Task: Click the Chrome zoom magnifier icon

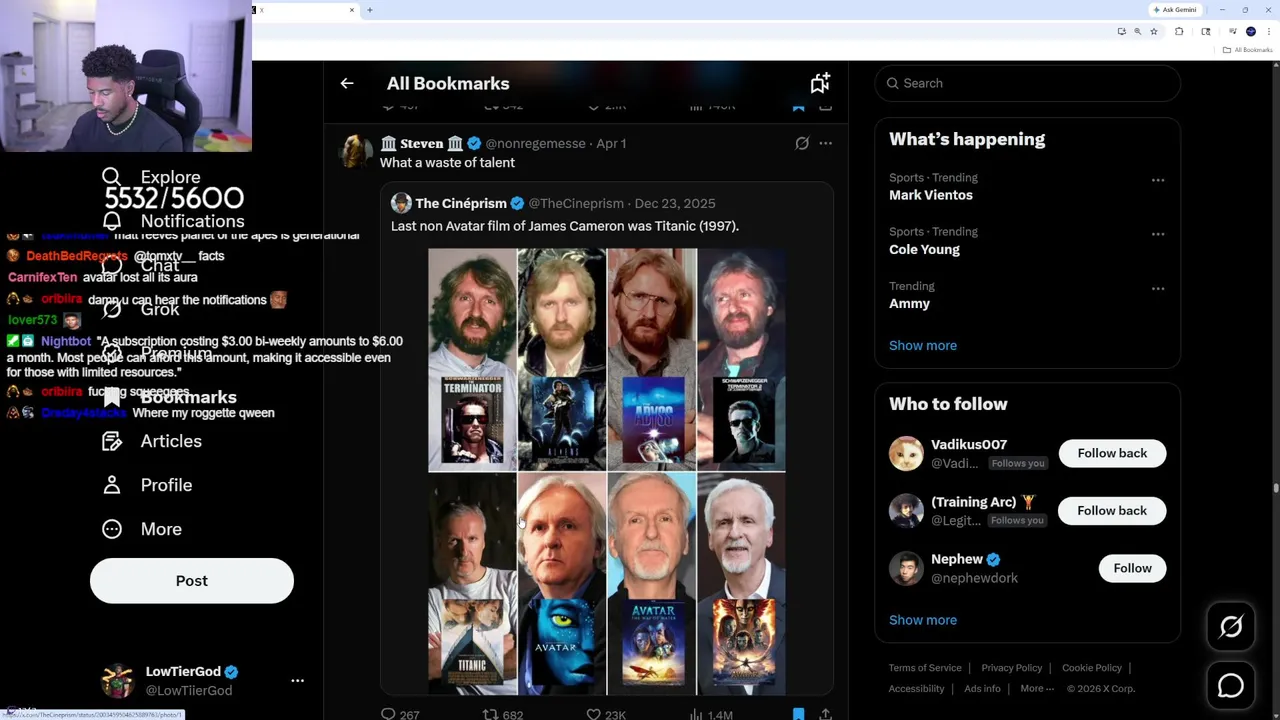Action: [1137, 31]
